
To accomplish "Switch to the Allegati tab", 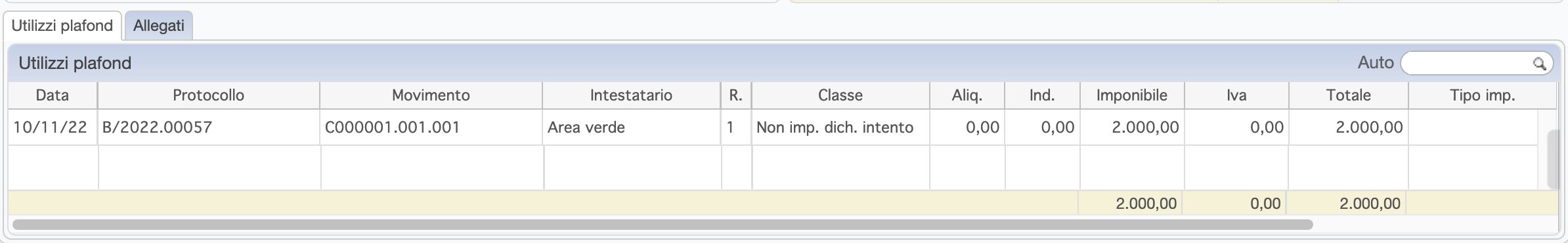I will [158, 26].
